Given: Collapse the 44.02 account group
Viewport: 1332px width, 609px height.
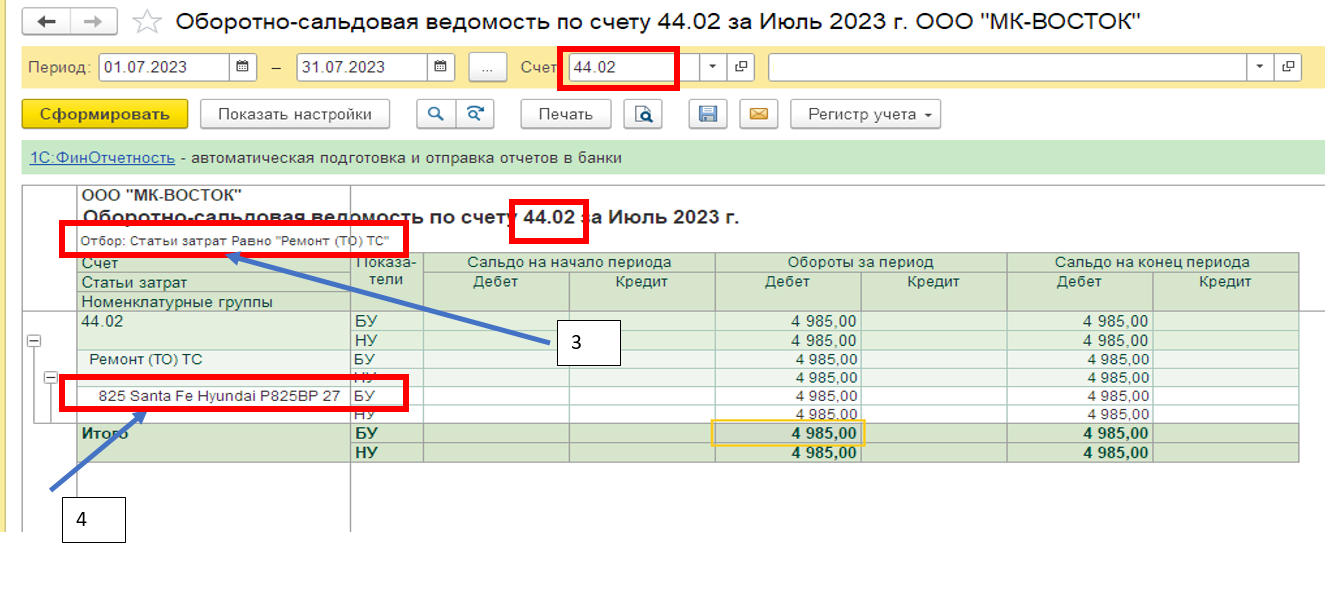Looking at the screenshot, I should (33, 340).
